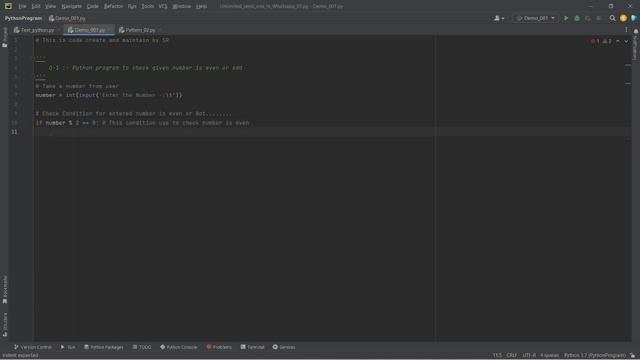Open the Version Control tool window
Screen dimensions: 640x360
(33, 347)
